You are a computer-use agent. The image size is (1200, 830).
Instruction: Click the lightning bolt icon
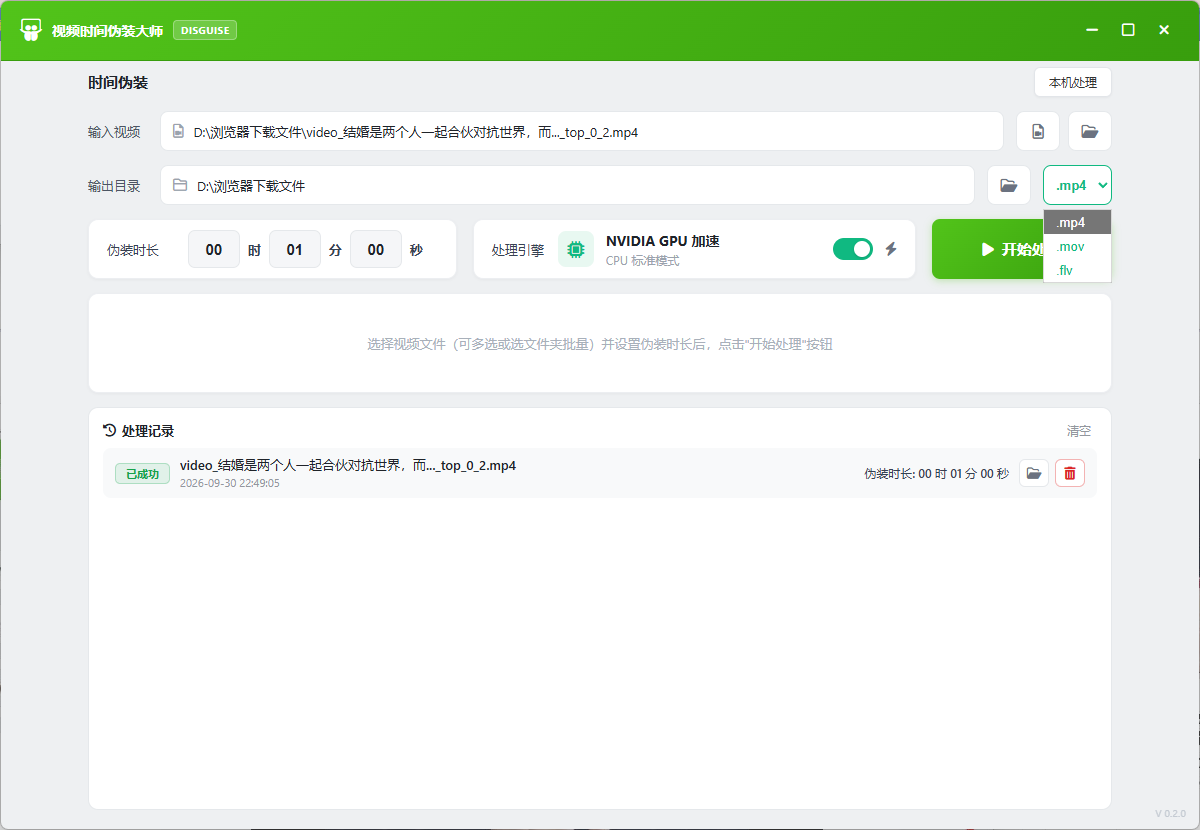pyautogui.click(x=891, y=249)
